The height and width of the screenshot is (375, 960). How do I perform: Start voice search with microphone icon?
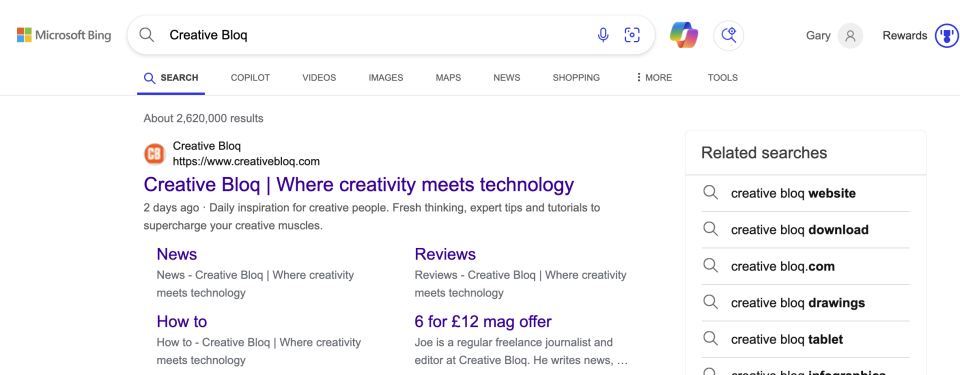tap(603, 35)
